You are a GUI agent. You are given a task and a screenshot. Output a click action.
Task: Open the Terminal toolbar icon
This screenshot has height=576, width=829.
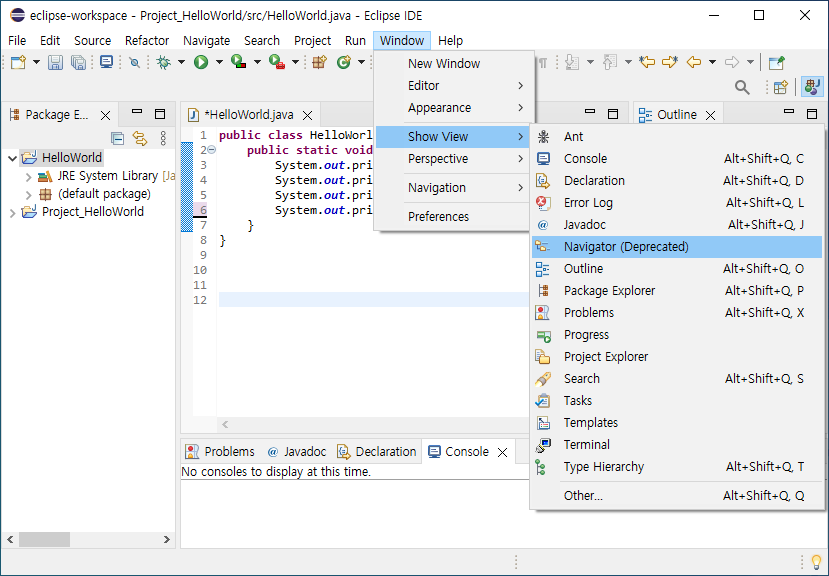[x=106, y=62]
